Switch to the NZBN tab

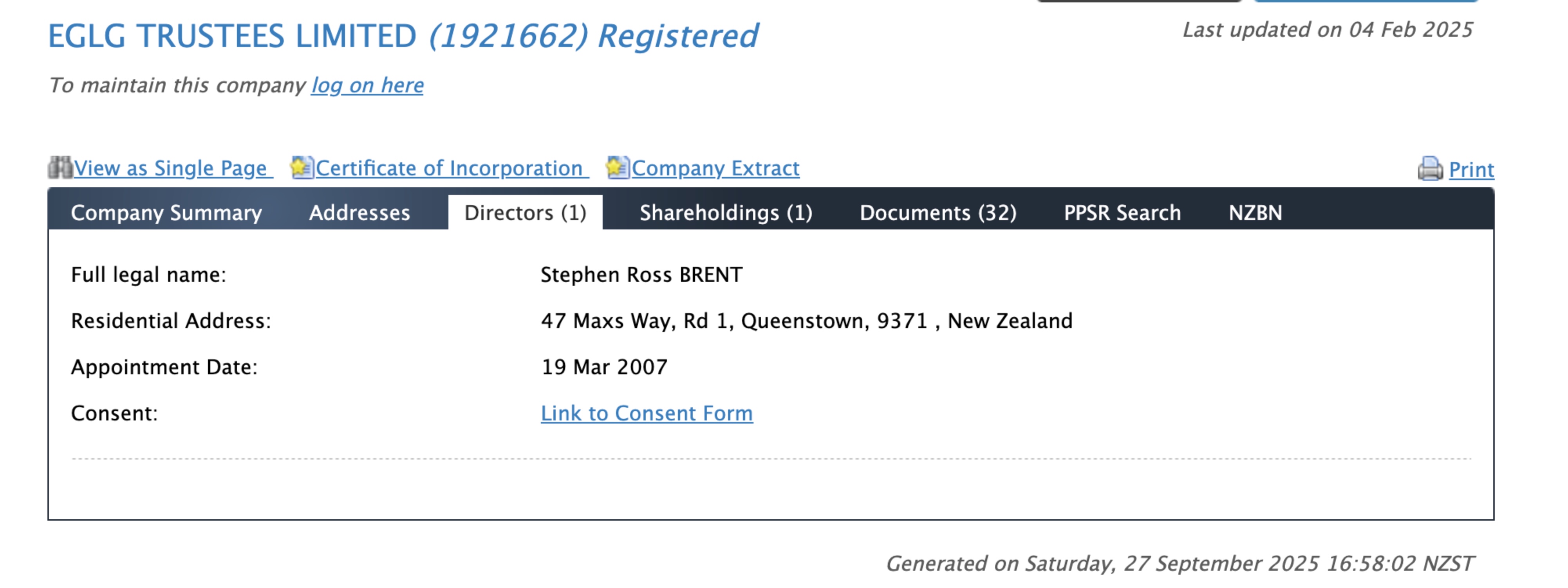(1255, 213)
